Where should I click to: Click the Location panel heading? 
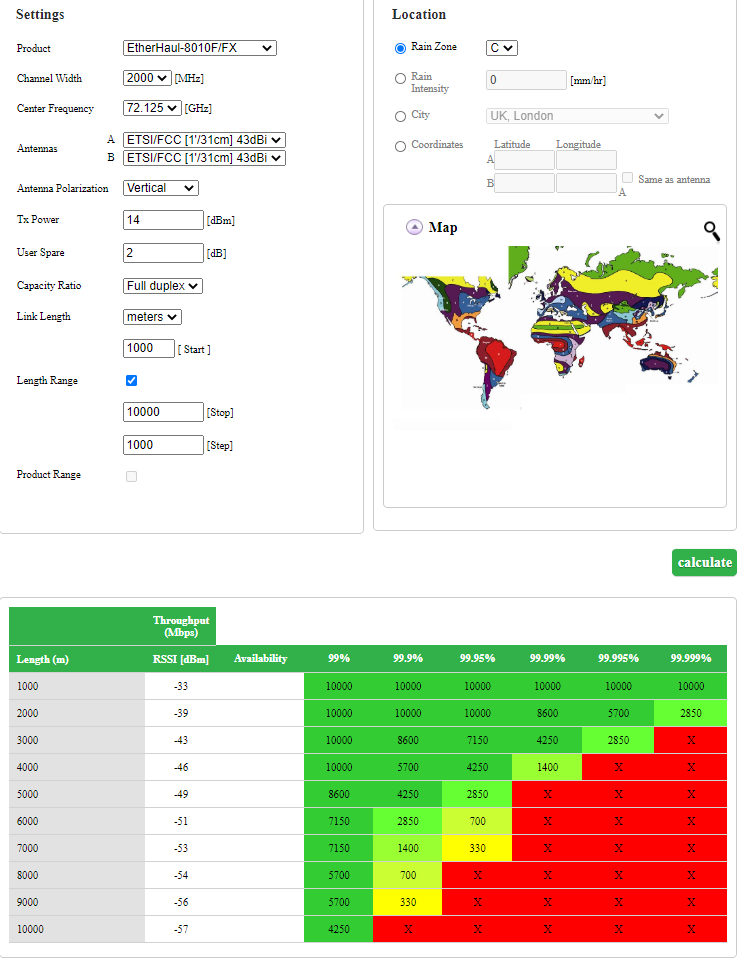point(419,15)
